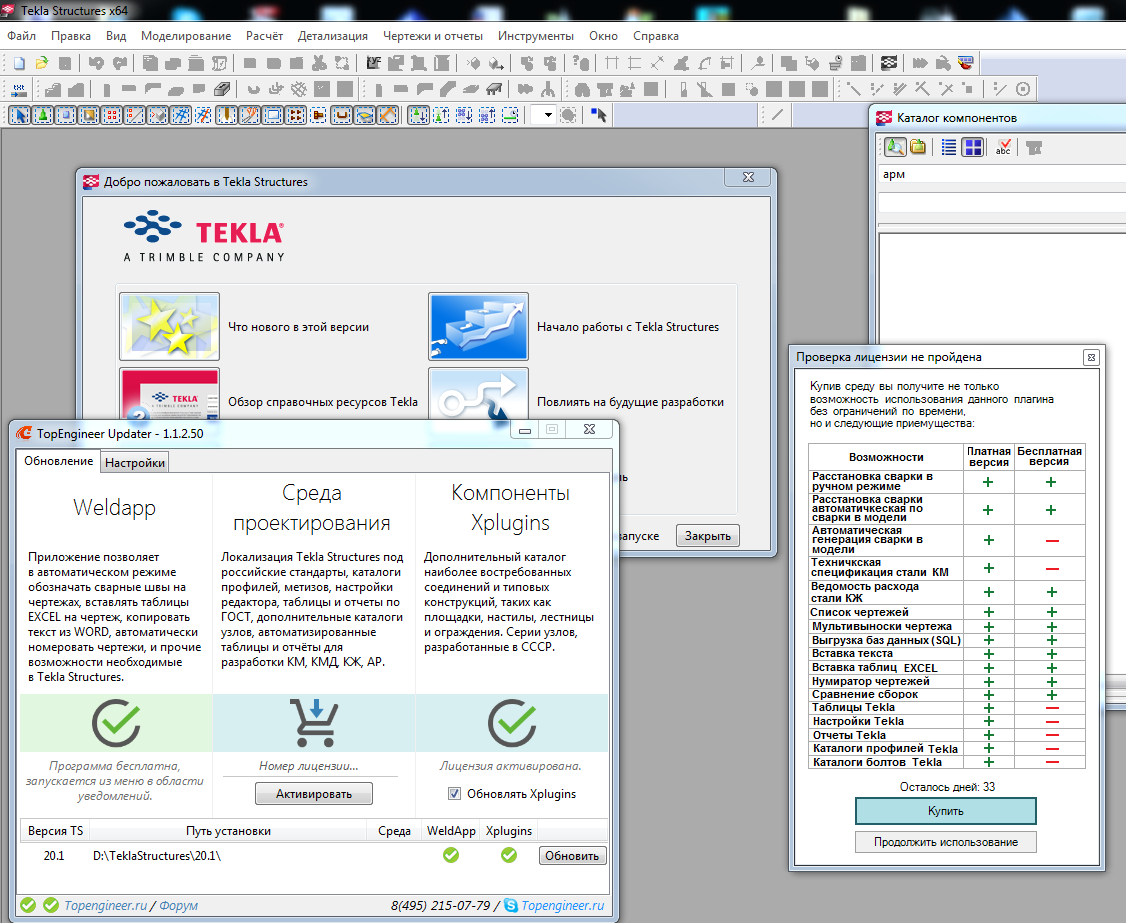
Task: Toggle the Обновлять Xplugins checkbox
Action: tap(454, 794)
